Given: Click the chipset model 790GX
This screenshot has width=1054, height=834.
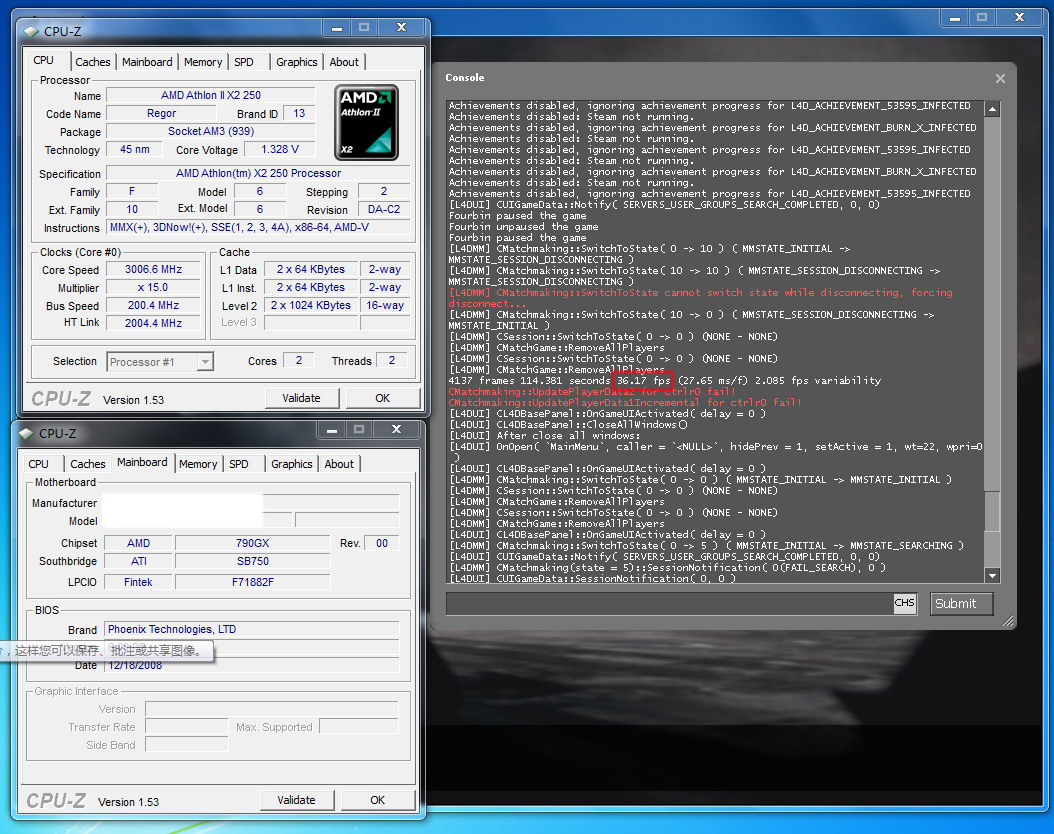Looking at the screenshot, I should point(253,543).
